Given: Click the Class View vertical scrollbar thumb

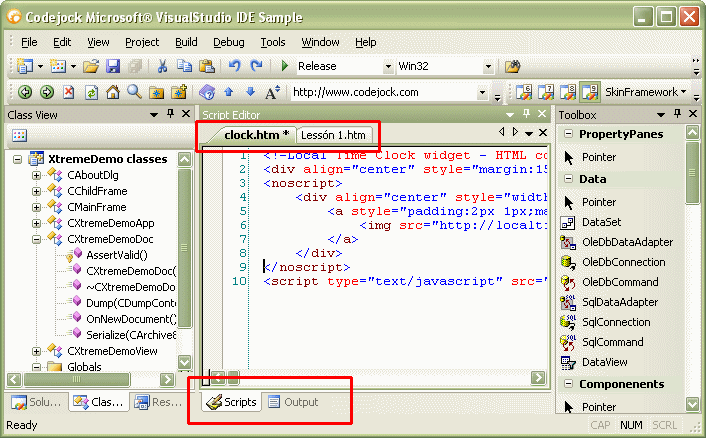Looking at the screenshot, I should [x=185, y=248].
